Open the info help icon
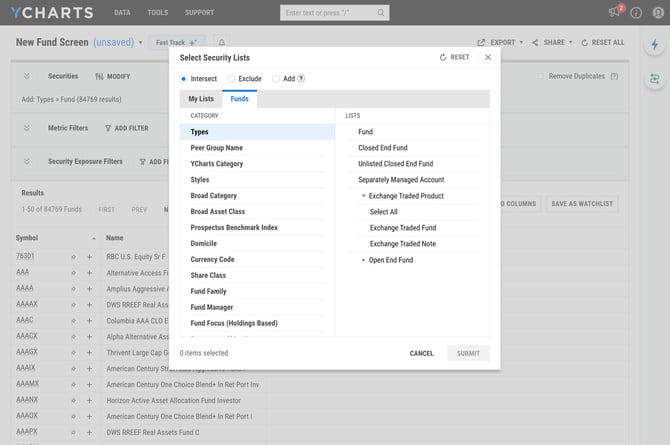This screenshot has width=670, height=445. pos(636,13)
